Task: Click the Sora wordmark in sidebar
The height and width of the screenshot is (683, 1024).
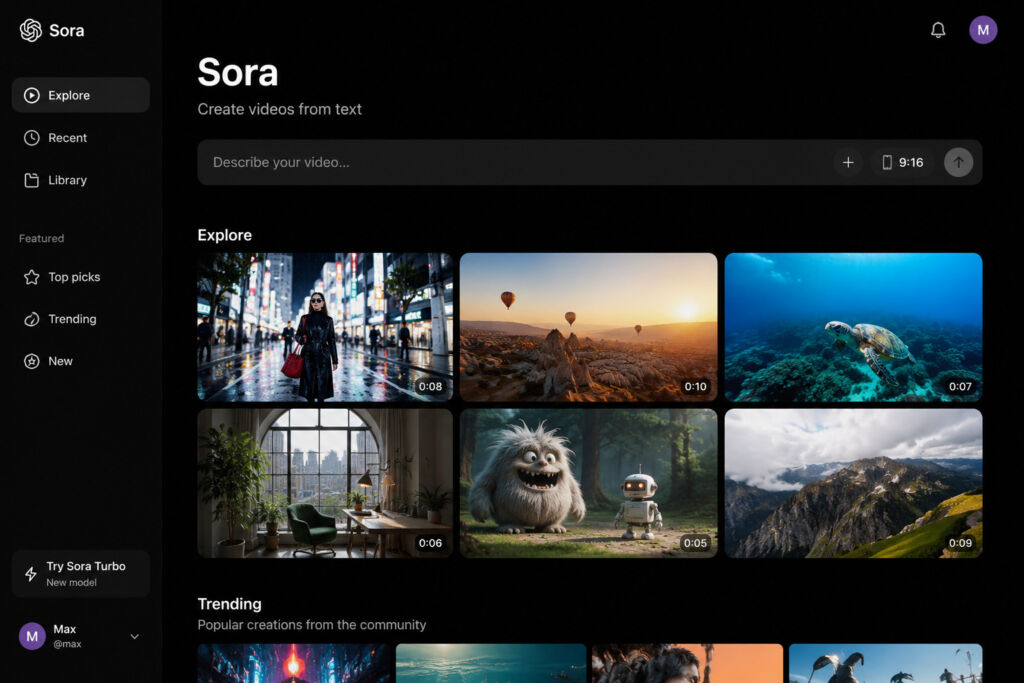Action: [x=67, y=31]
